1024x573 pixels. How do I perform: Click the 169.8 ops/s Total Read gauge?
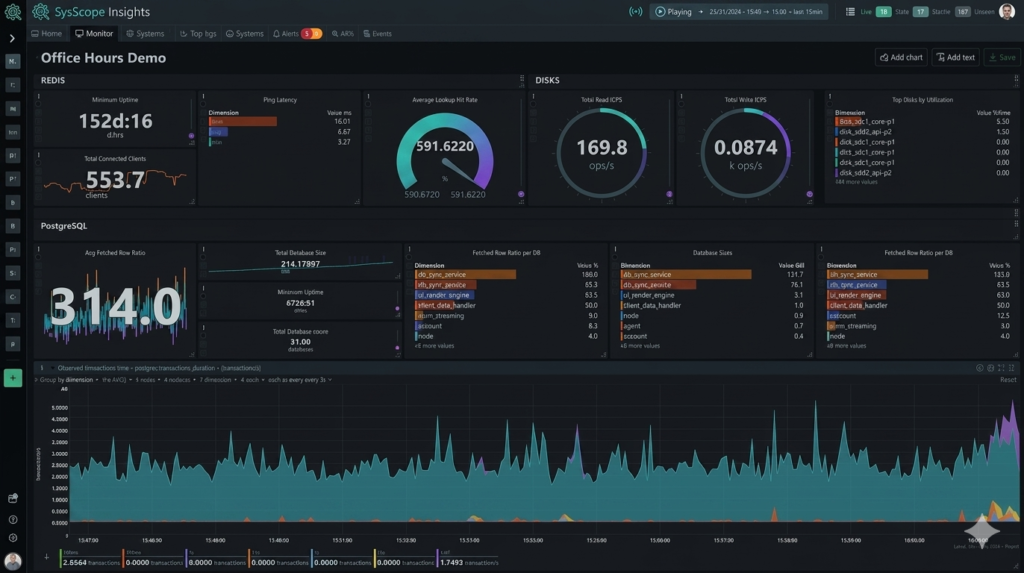click(601, 153)
